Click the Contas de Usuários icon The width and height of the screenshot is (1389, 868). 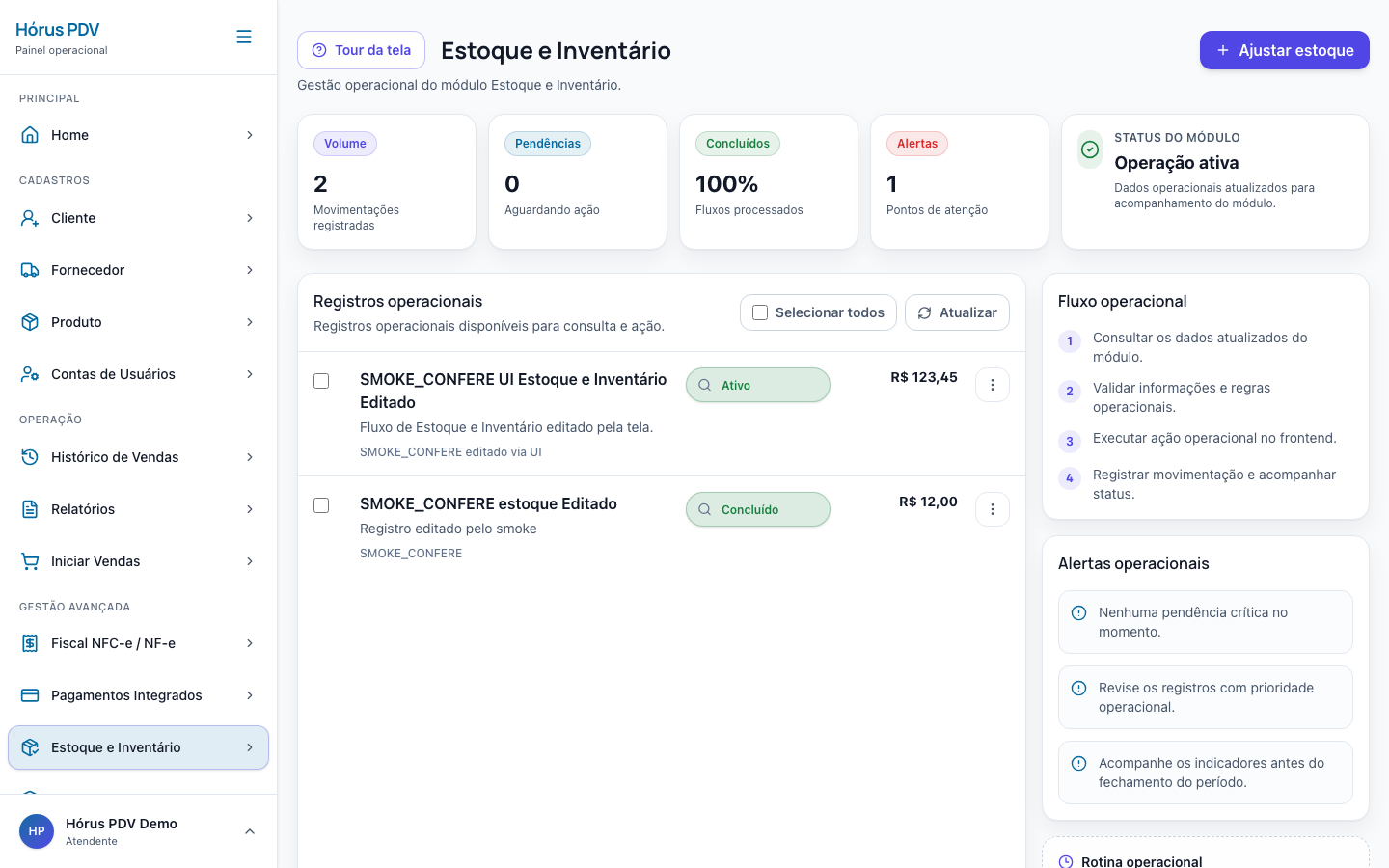30,374
